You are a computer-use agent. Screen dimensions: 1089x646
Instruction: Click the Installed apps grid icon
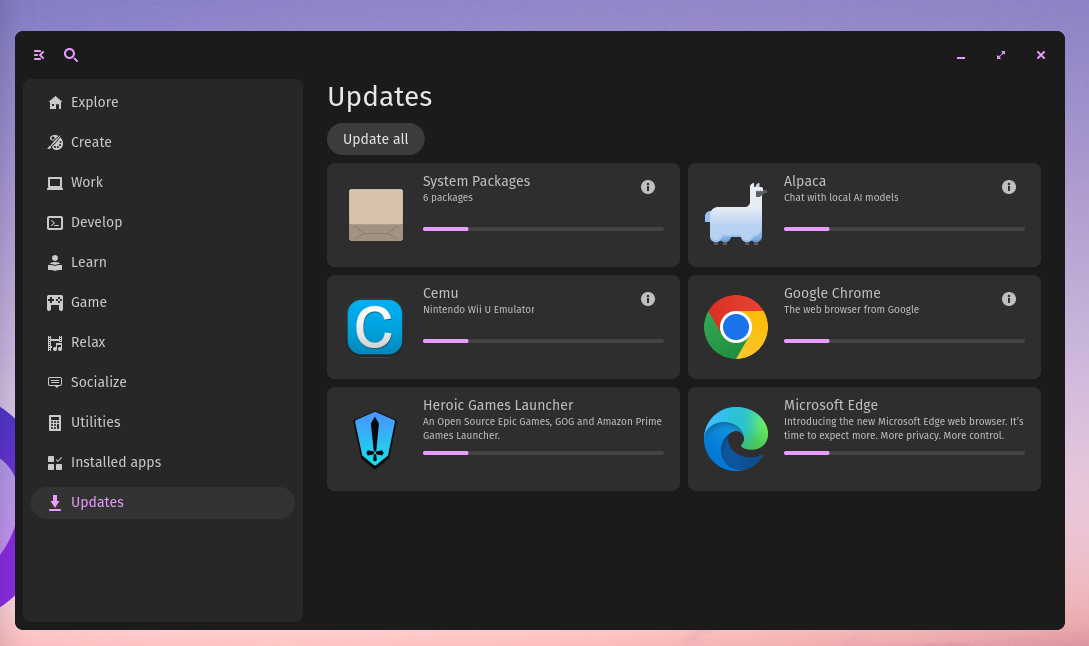tap(55, 463)
